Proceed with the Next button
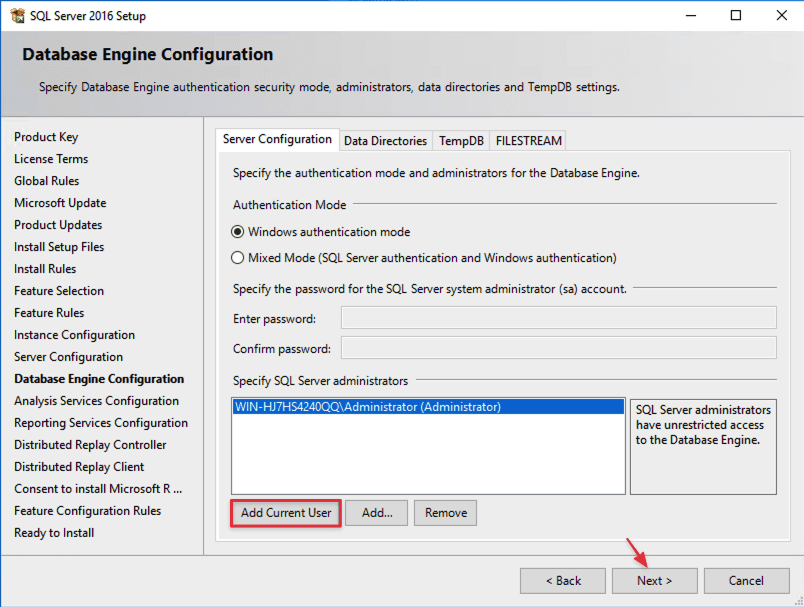Image resolution: width=804 pixels, height=607 pixels. coord(654,580)
